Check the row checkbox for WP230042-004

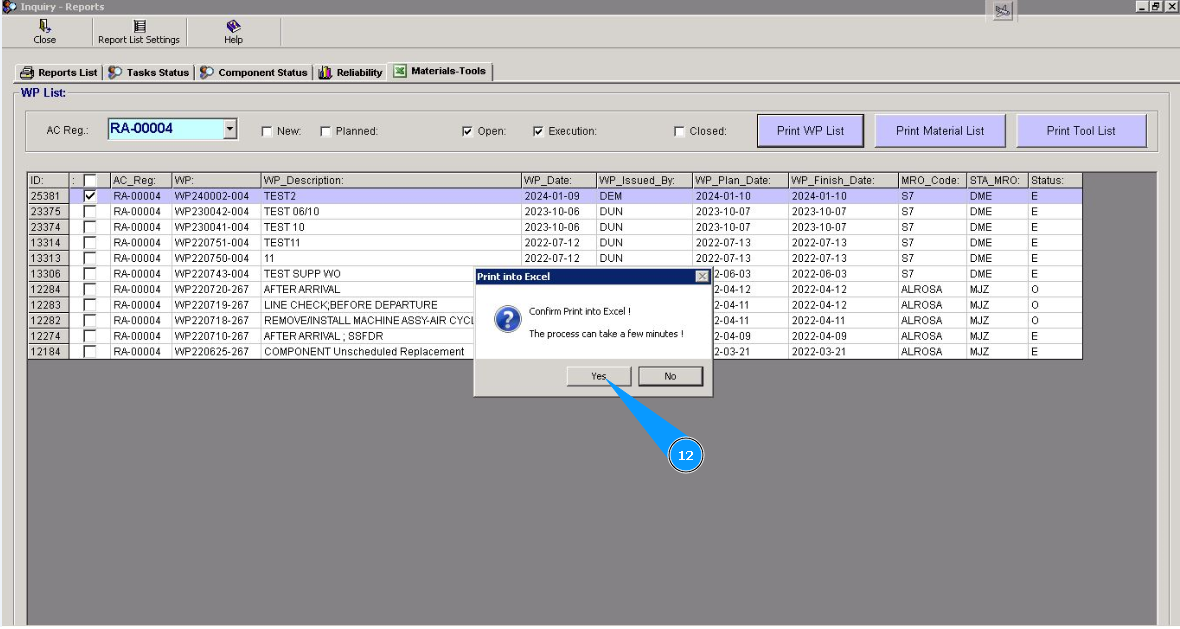[x=90, y=212]
